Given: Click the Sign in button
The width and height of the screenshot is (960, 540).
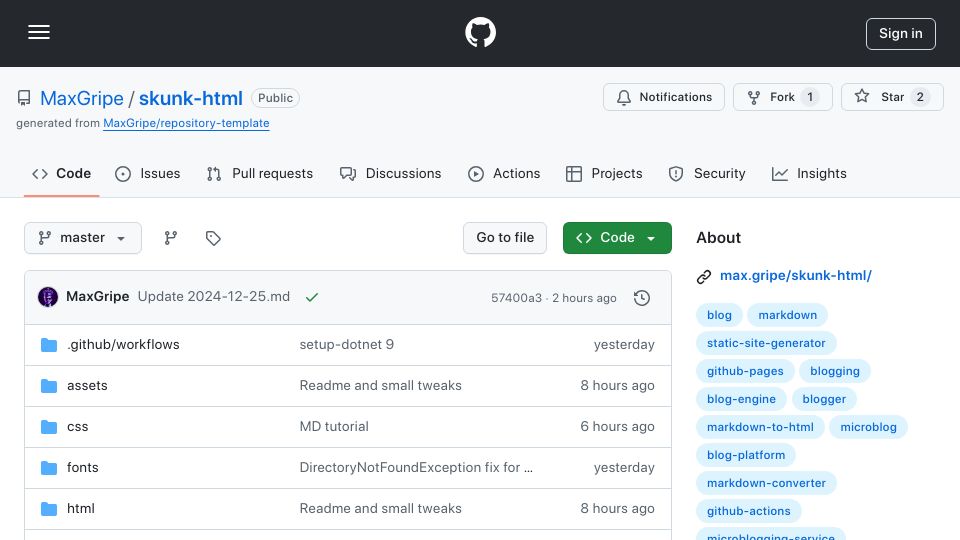Looking at the screenshot, I should (x=900, y=34).
